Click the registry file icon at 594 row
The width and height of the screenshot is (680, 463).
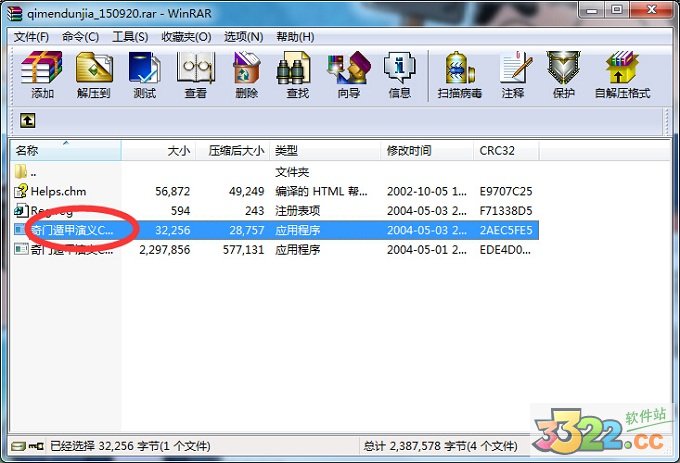tap(21, 211)
